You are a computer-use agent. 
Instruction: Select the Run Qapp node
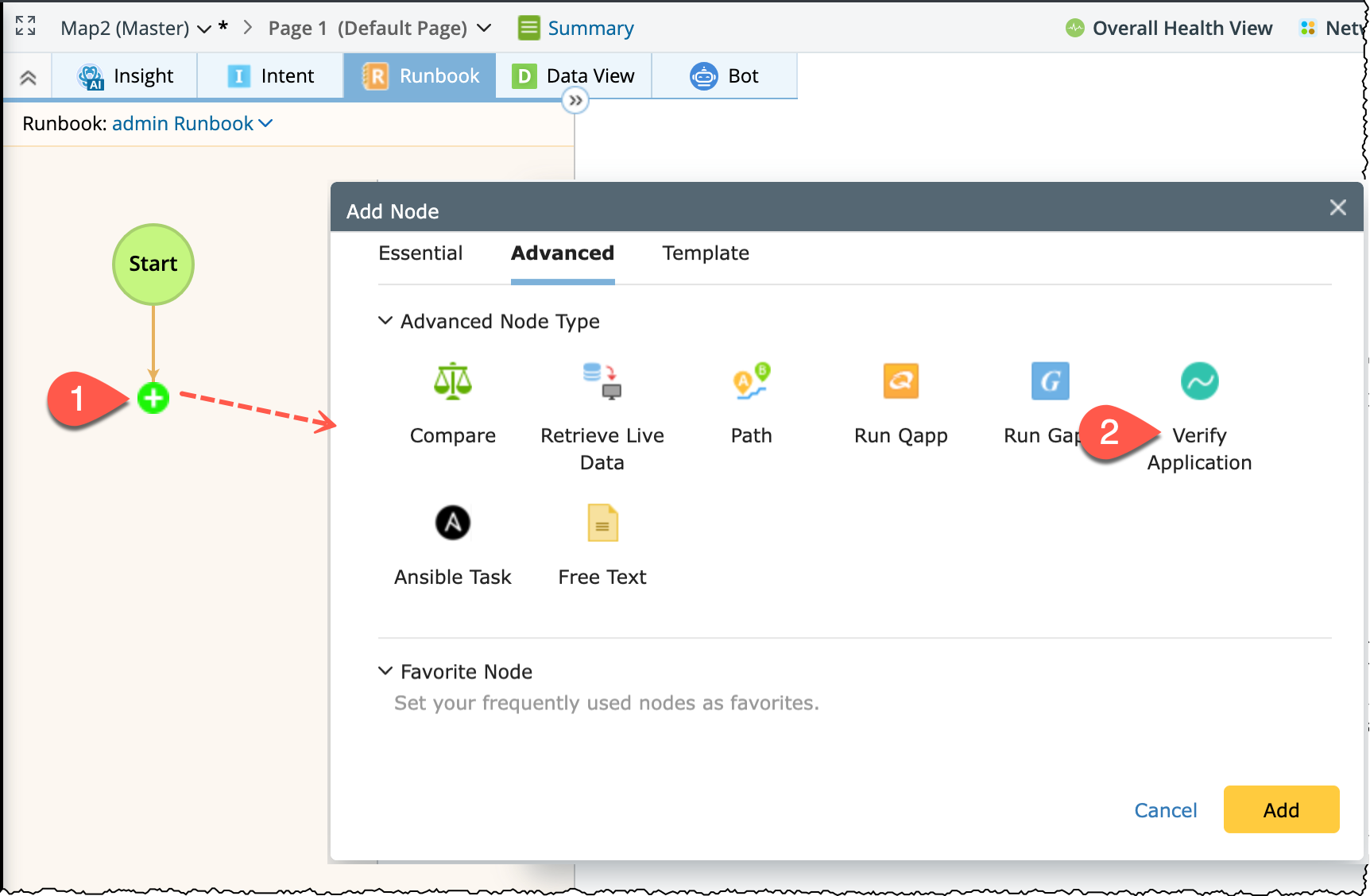click(900, 381)
